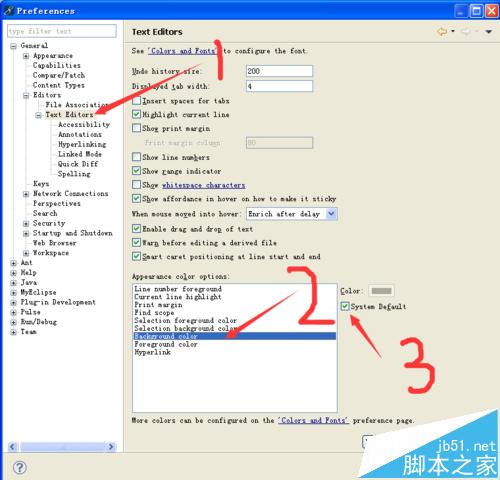Image resolution: width=500 pixels, height=480 pixels.
Task: Open the 'Colors and Fonts' link at top
Action: coord(183,51)
